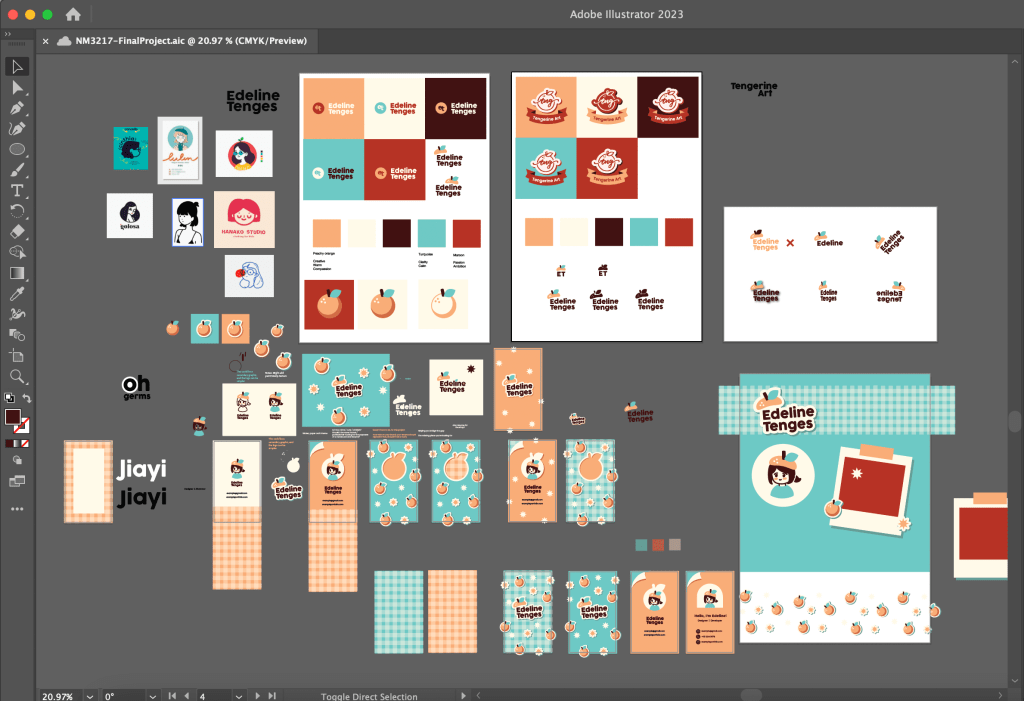Image resolution: width=1024 pixels, height=701 pixels.
Task: Activate the Type tool
Action: pyautogui.click(x=17, y=190)
